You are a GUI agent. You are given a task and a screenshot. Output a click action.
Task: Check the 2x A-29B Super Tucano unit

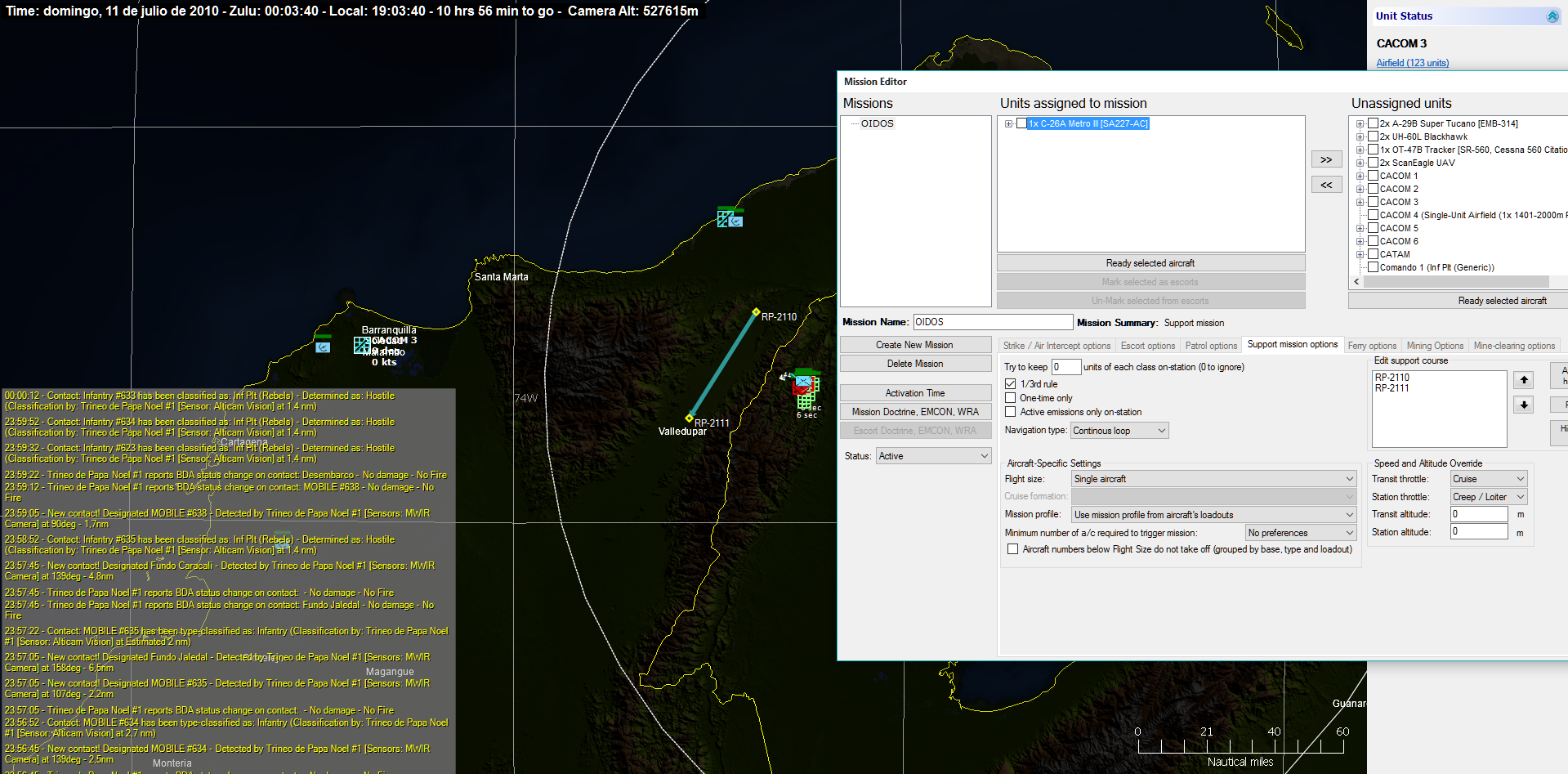(1374, 123)
